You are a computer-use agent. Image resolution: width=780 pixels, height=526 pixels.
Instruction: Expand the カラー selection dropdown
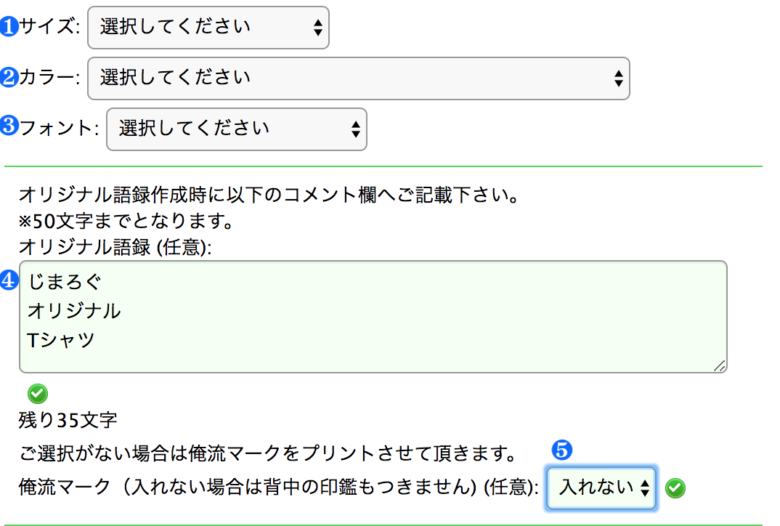click(358, 77)
